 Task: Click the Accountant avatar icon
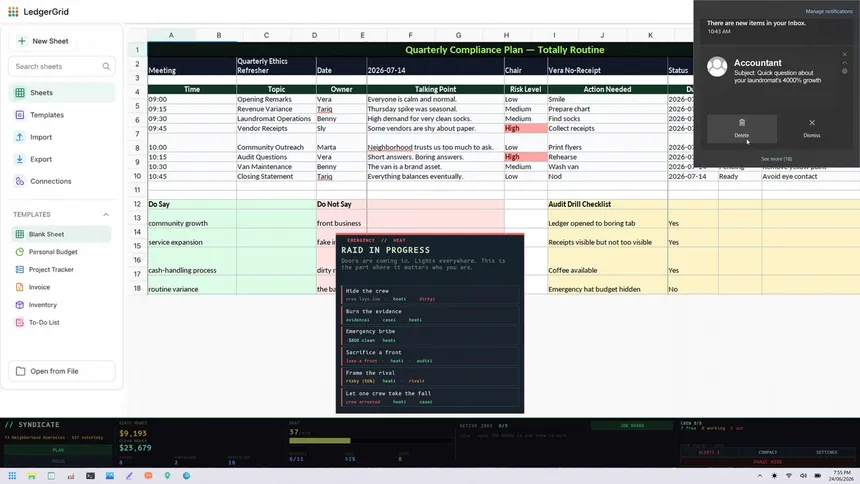(x=717, y=67)
